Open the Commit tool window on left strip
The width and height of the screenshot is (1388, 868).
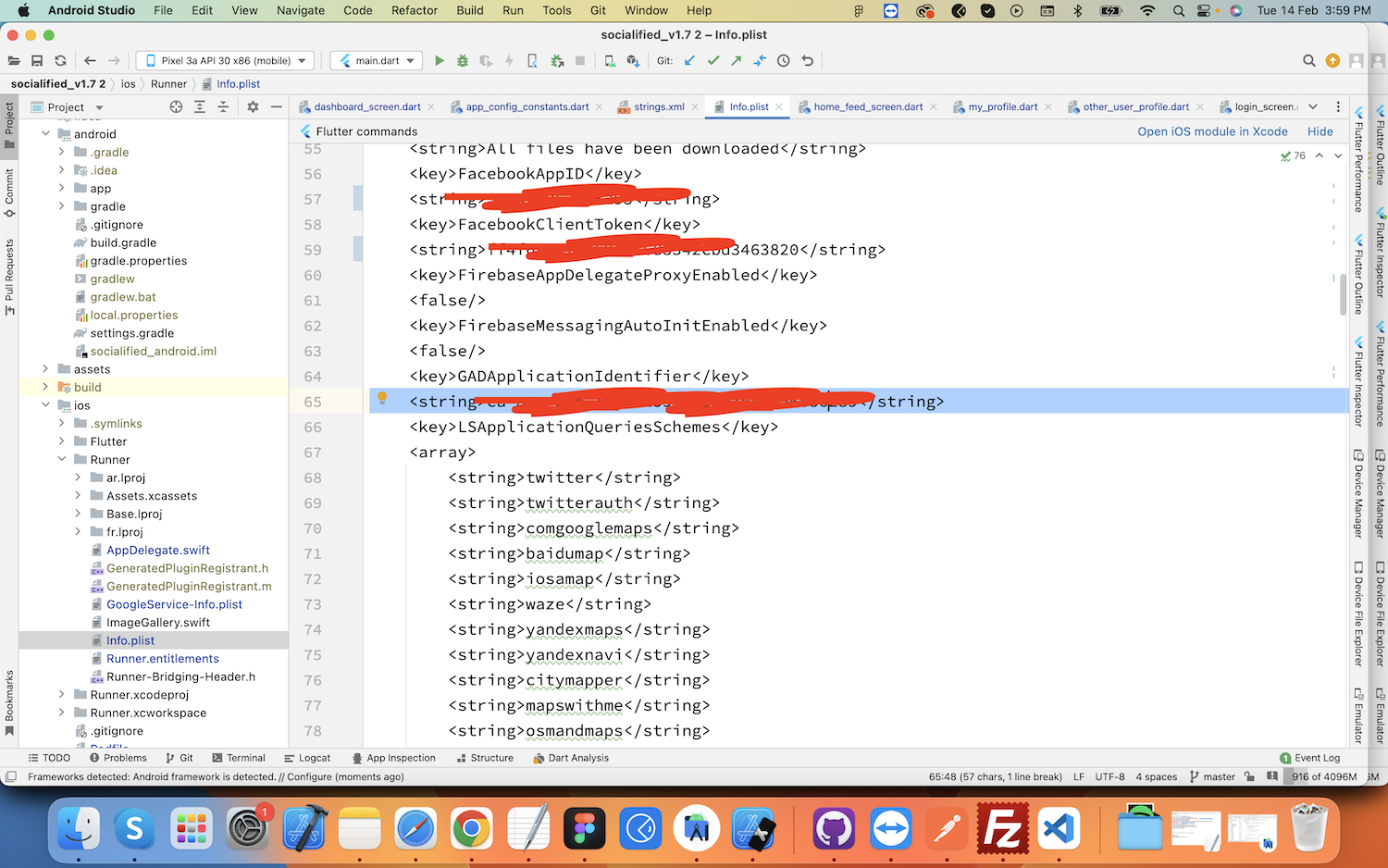(9, 192)
